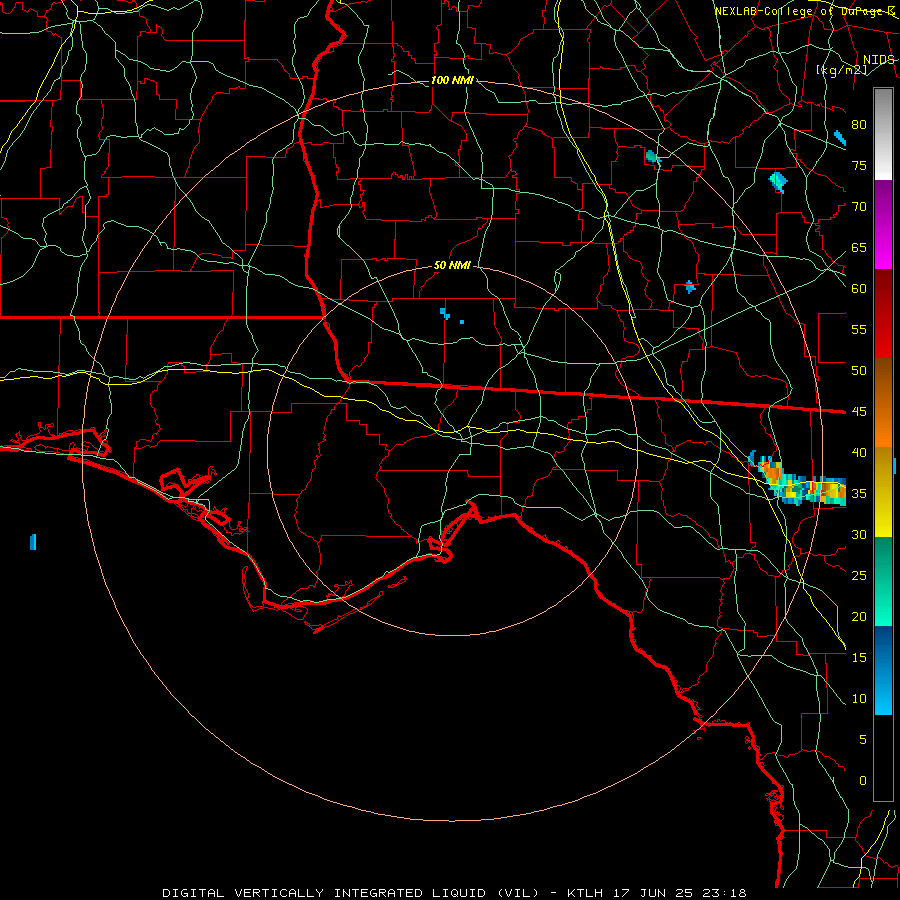Viewport: 900px width, 900px height.
Task: Click the "10" scale value
Action: [x=859, y=699]
